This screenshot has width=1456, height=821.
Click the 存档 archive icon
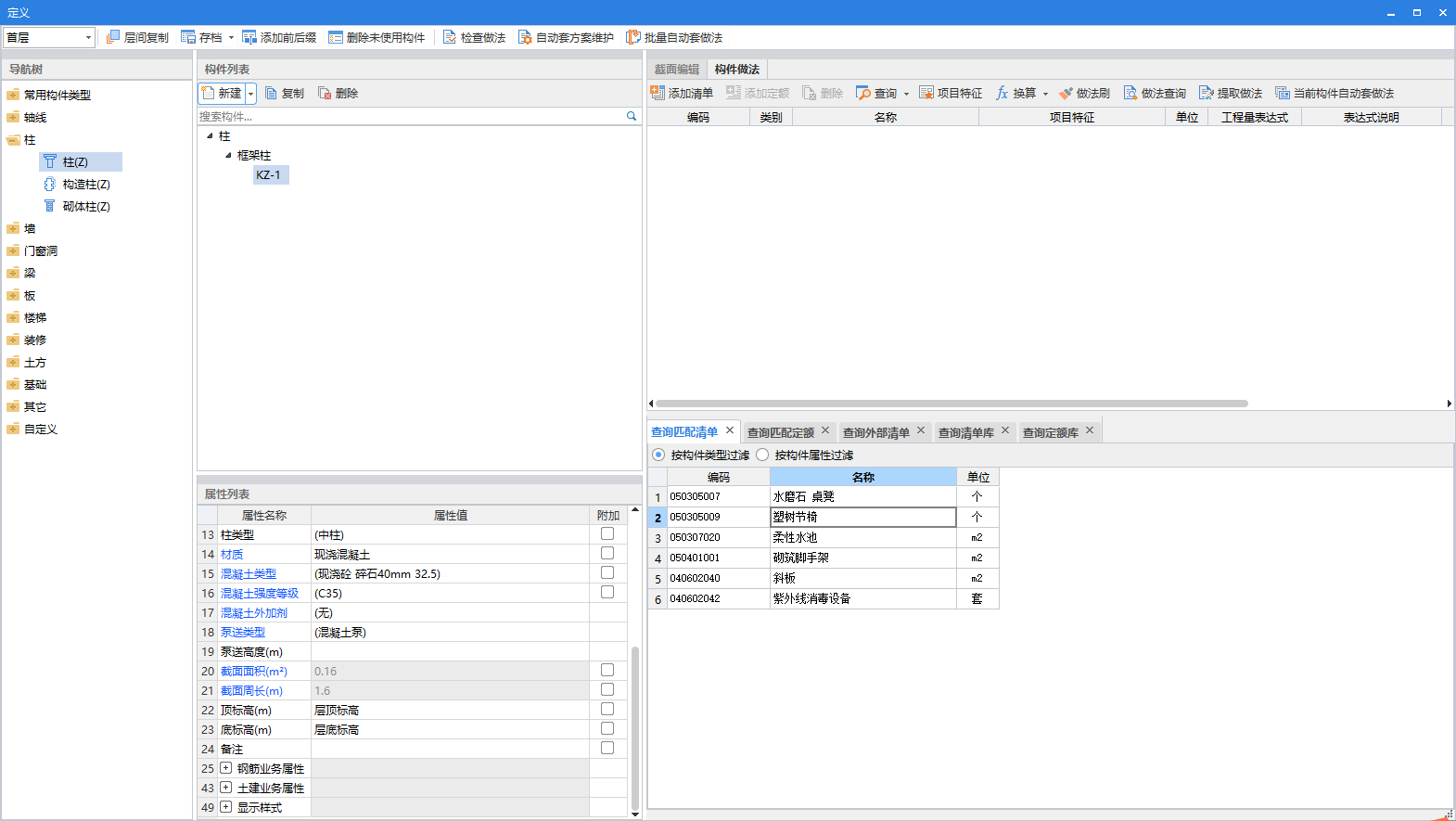[x=188, y=37]
